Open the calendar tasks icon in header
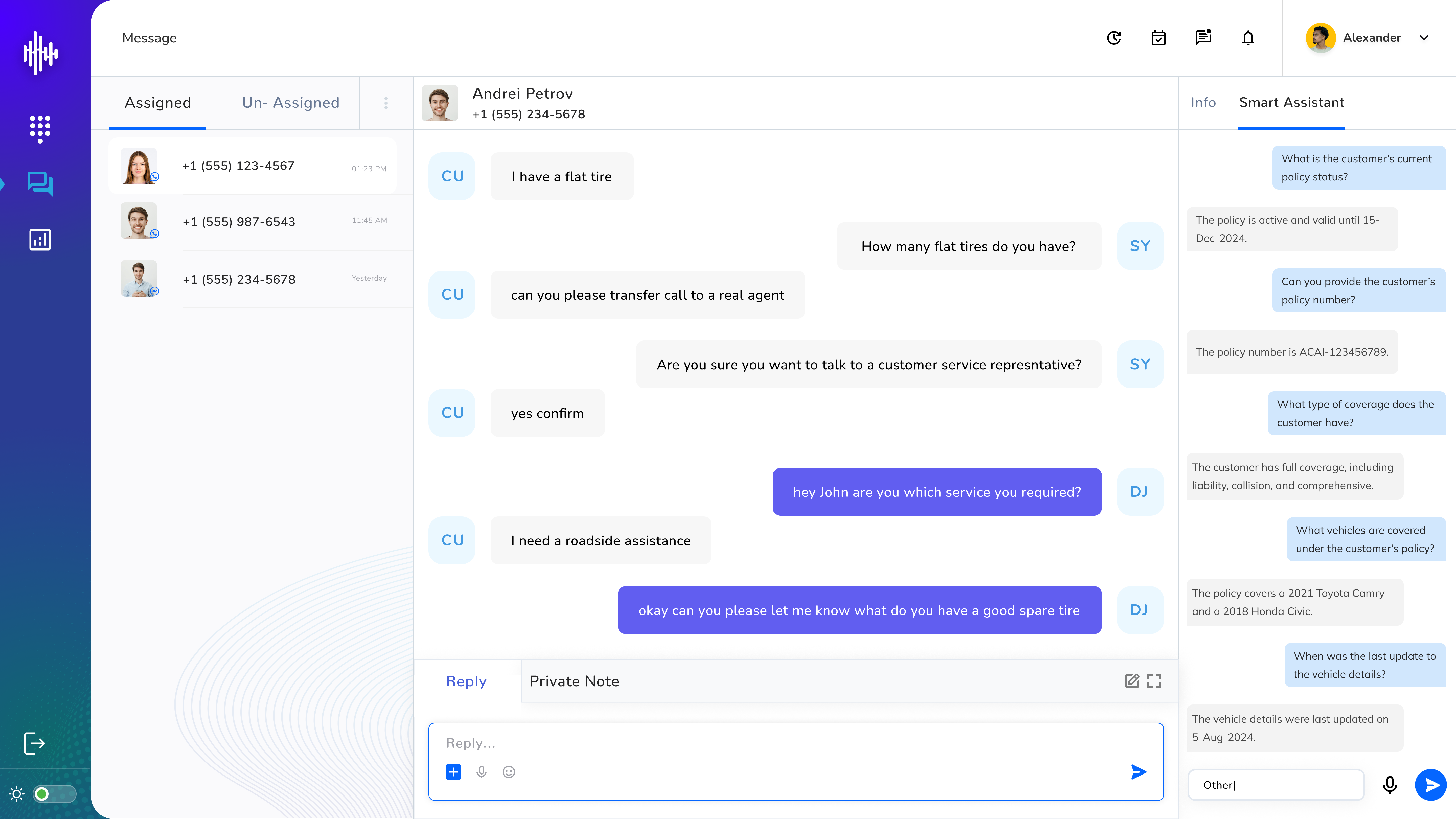The image size is (1456, 819). (1159, 38)
